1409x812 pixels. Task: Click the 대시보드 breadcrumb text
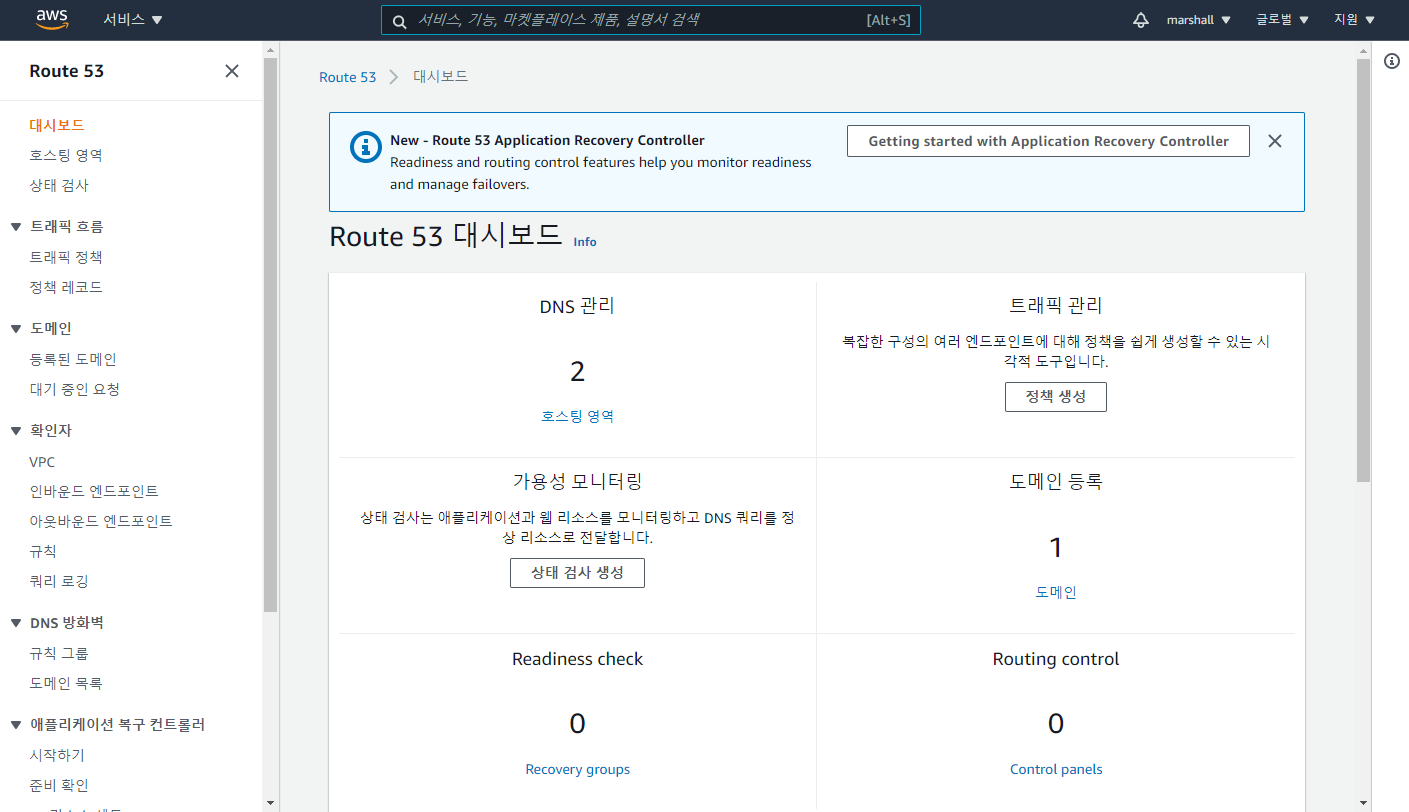coord(440,77)
